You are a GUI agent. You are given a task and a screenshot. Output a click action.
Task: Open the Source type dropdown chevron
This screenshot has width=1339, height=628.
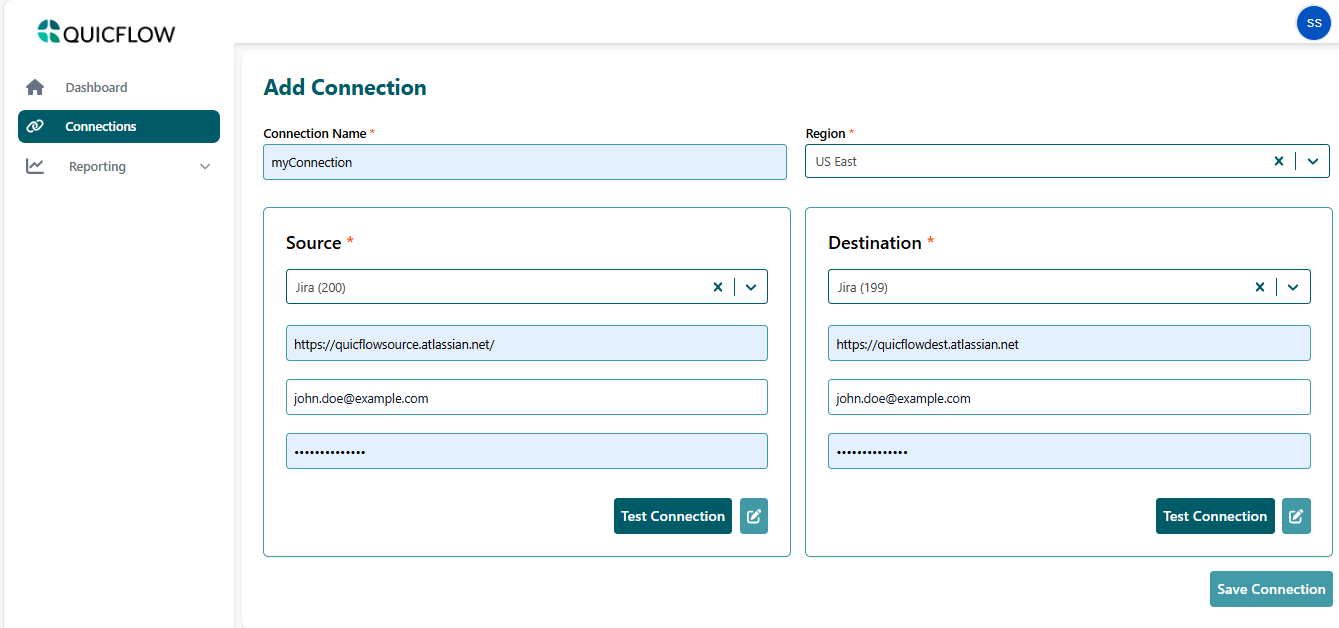[x=751, y=287]
